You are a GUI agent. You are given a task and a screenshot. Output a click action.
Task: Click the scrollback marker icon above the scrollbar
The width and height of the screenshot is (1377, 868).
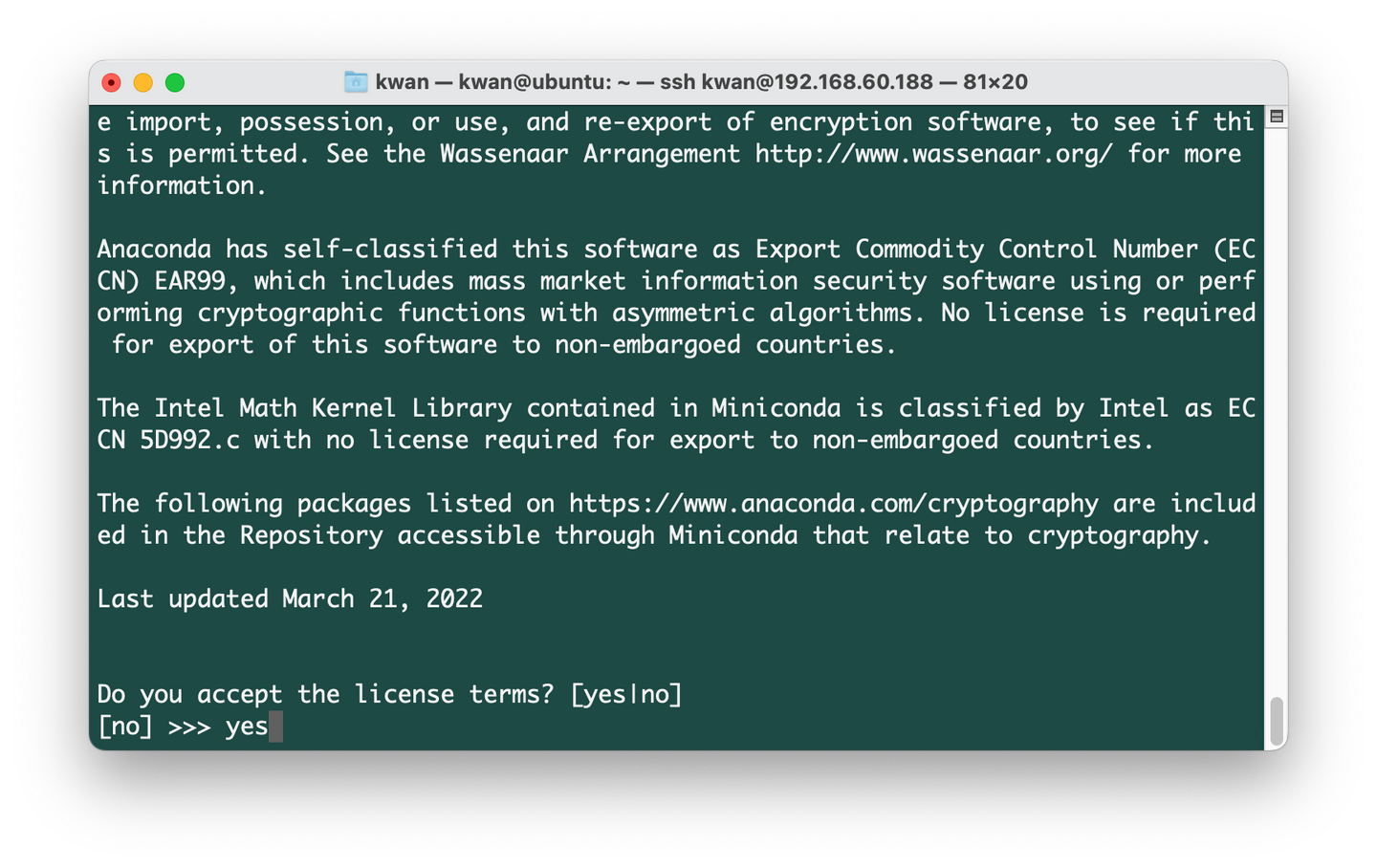1276,117
